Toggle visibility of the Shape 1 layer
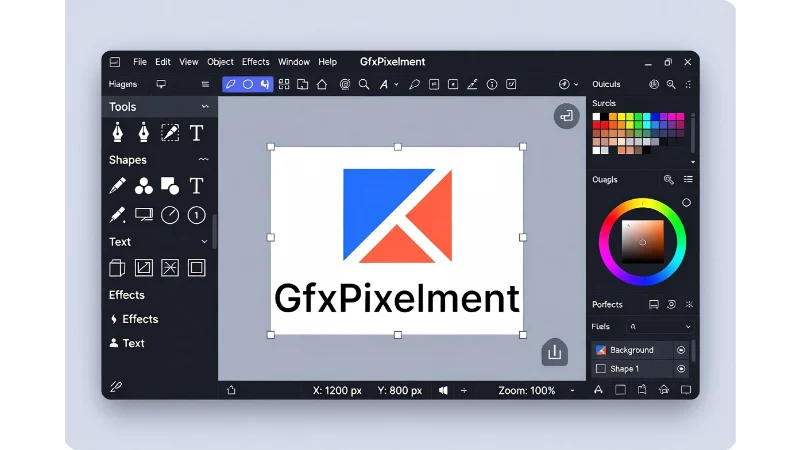The width and height of the screenshot is (800, 450). [x=681, y=368]
